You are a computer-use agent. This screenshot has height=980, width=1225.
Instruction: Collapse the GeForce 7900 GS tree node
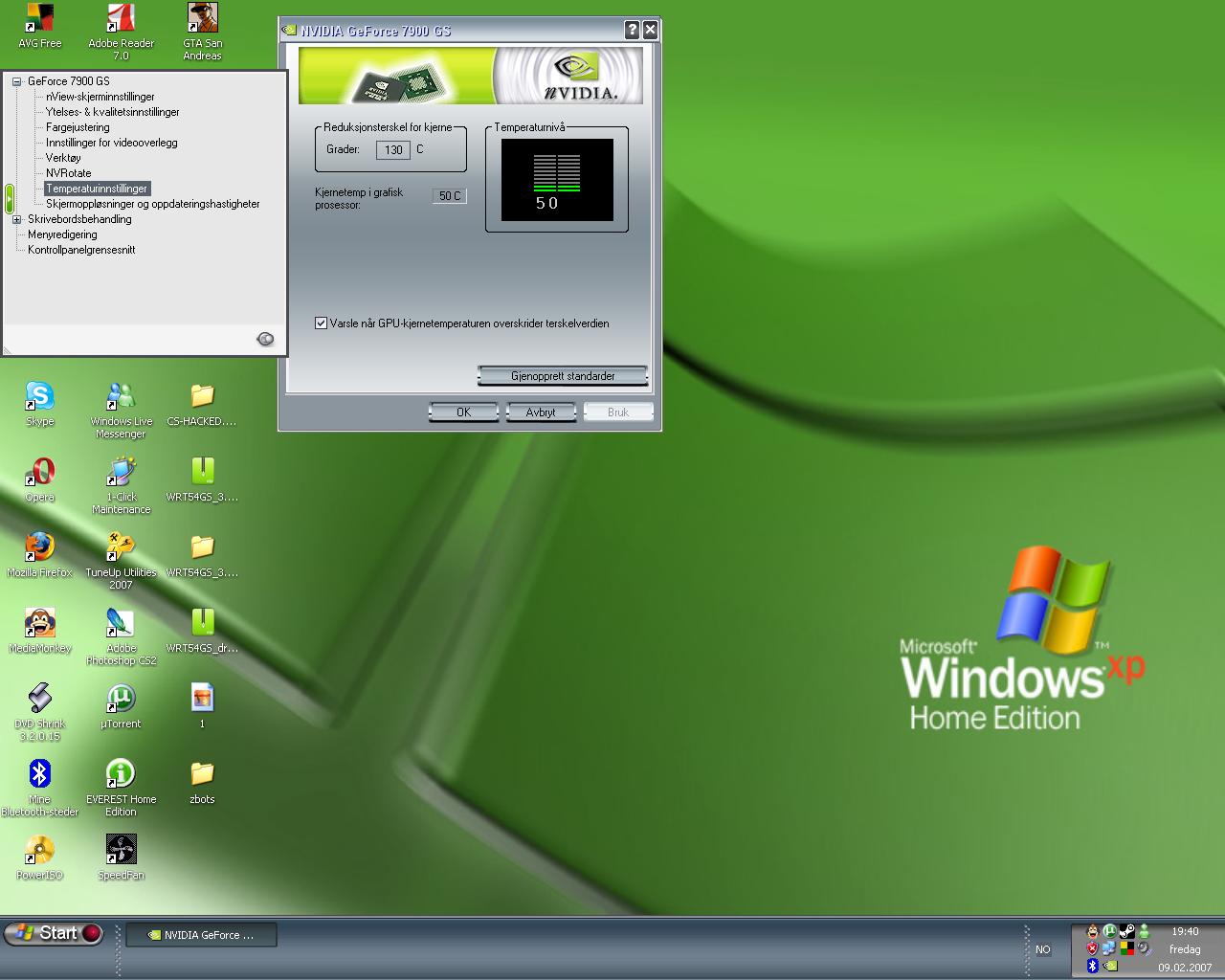pyautogui.click(x=16, y=81)
